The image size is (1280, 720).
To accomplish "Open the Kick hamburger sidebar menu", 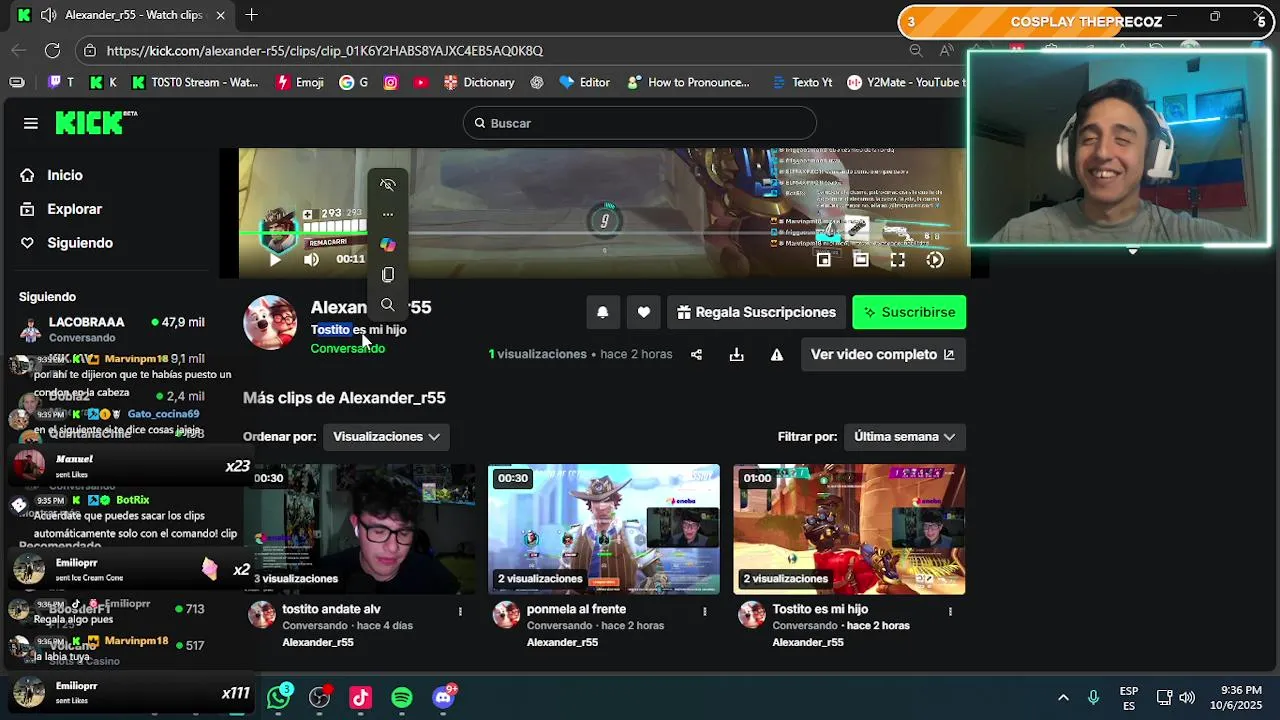I will tap(31, 123).
